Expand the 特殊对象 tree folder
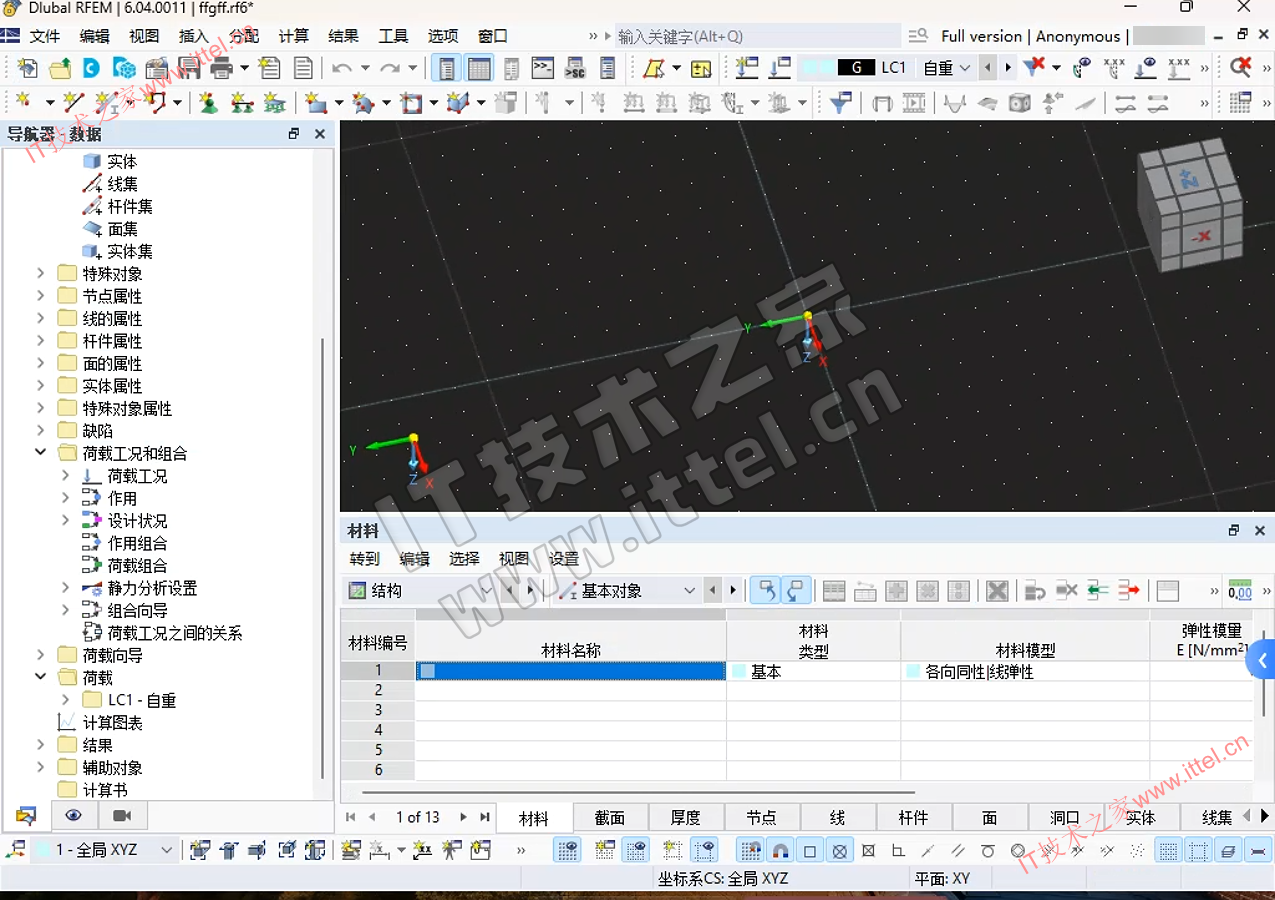The image size is (1275, 900). (x=41, y=273)
